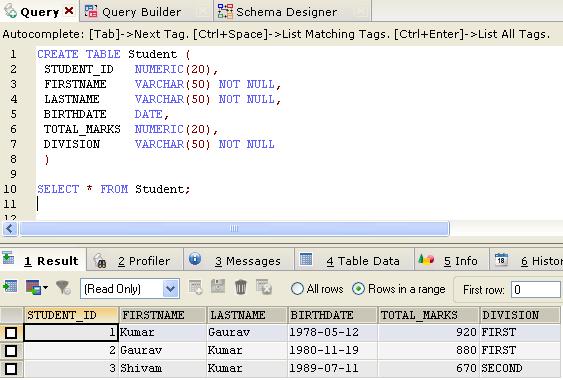Open the copy result dropdown icon
Screen dimensions: 563x380
coord(37,288)
